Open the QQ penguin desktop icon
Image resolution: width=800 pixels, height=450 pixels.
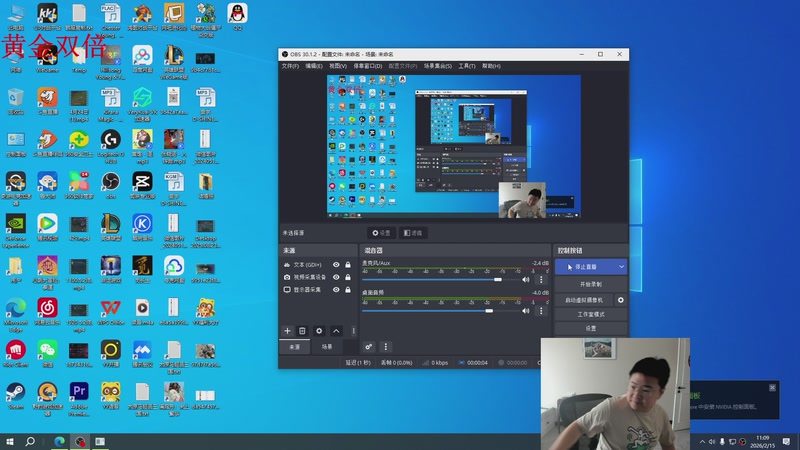click(x=237, y=16)
